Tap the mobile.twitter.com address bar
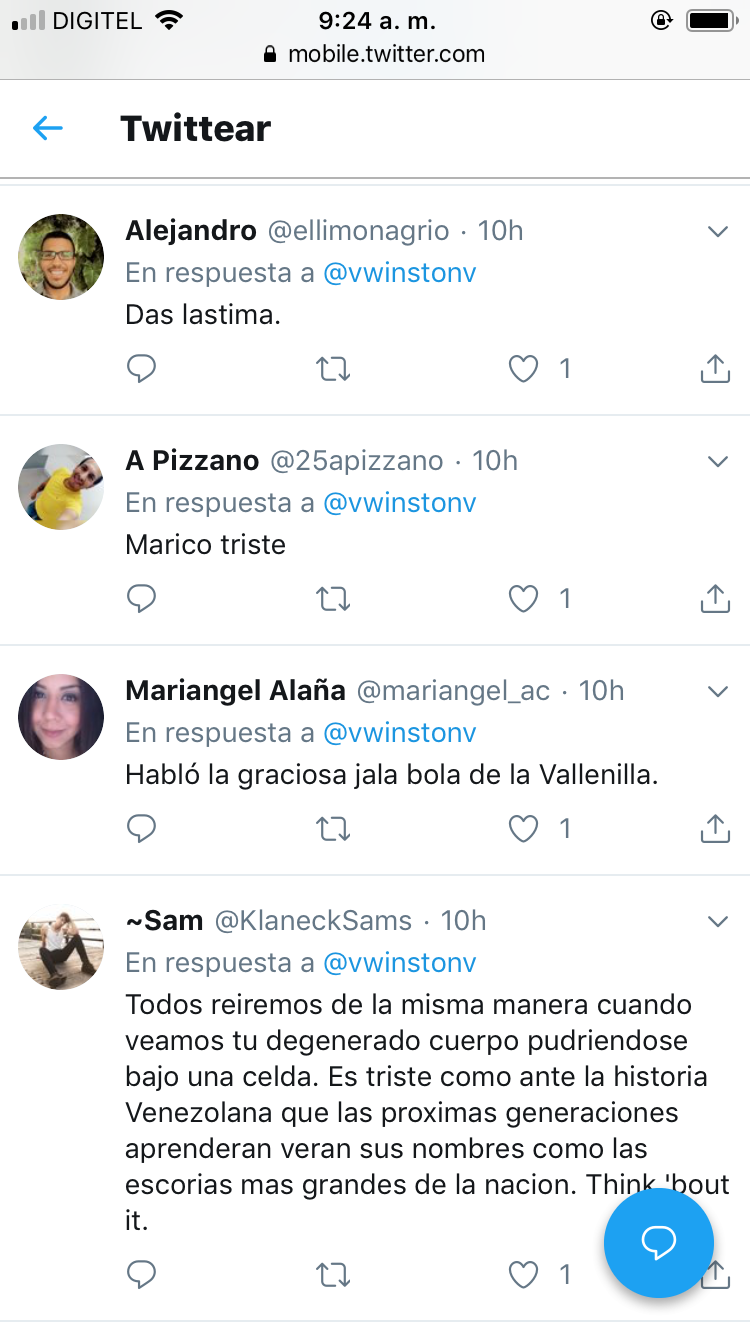The image size is (750, 1334). click(375, 54)
